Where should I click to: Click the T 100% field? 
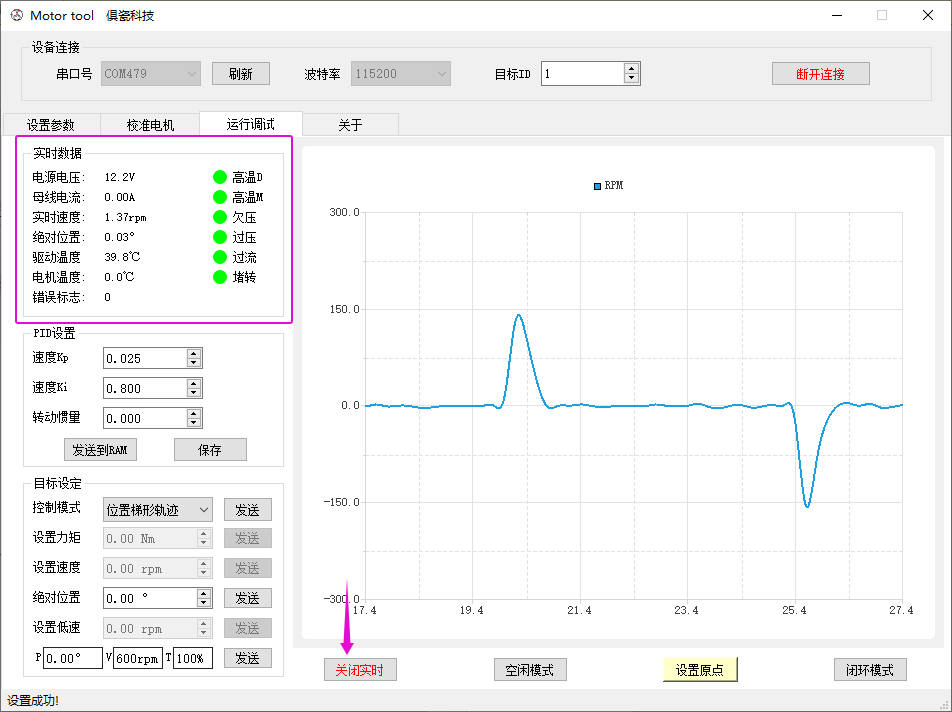193,658
